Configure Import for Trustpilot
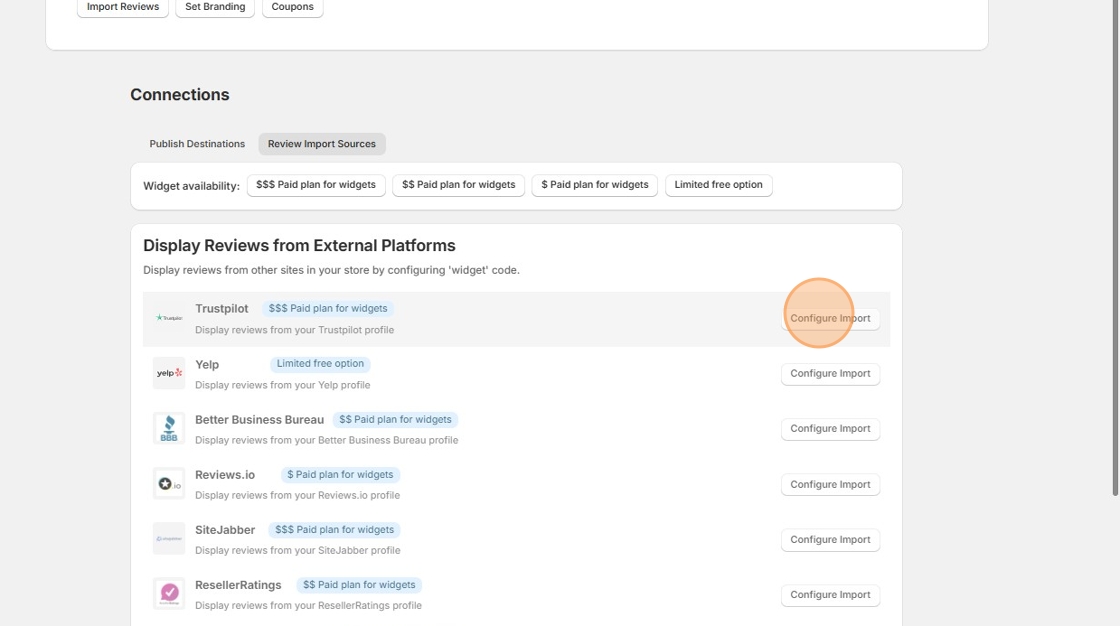 pyautogui.click(x=830, y=317)
